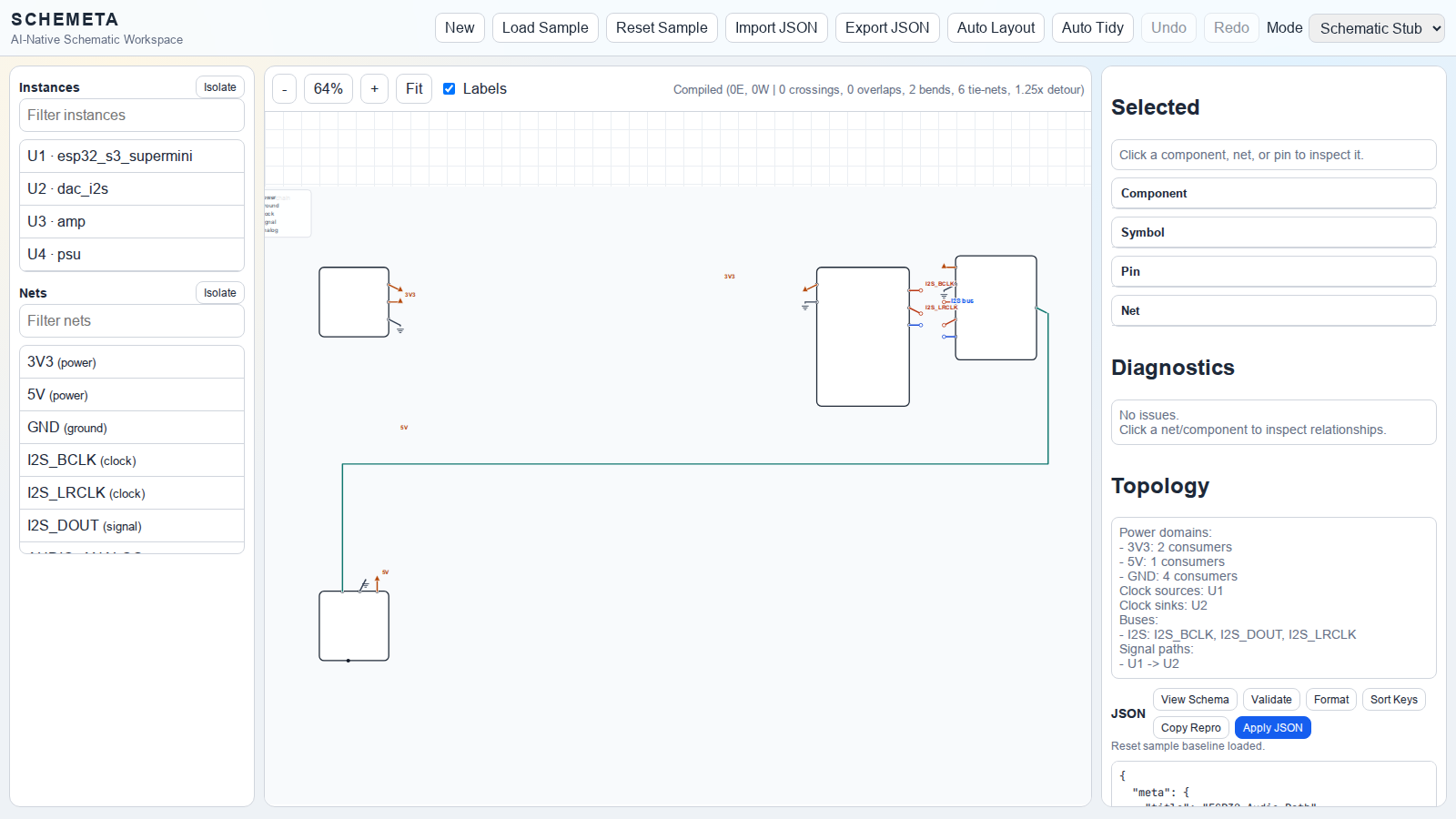1456x819 pixels.
Task: Select the I2S_BCLK clock net
Action: tap(132, 460)
